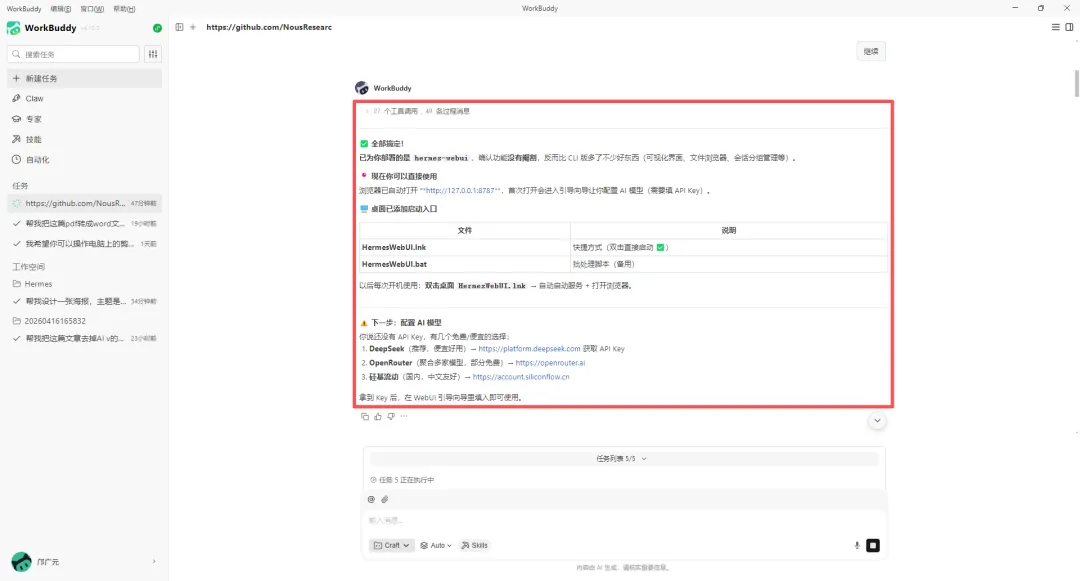Expand the 任务列表 5/5 task list
This screenshot has width=1080, height=581.
[622, 458]
